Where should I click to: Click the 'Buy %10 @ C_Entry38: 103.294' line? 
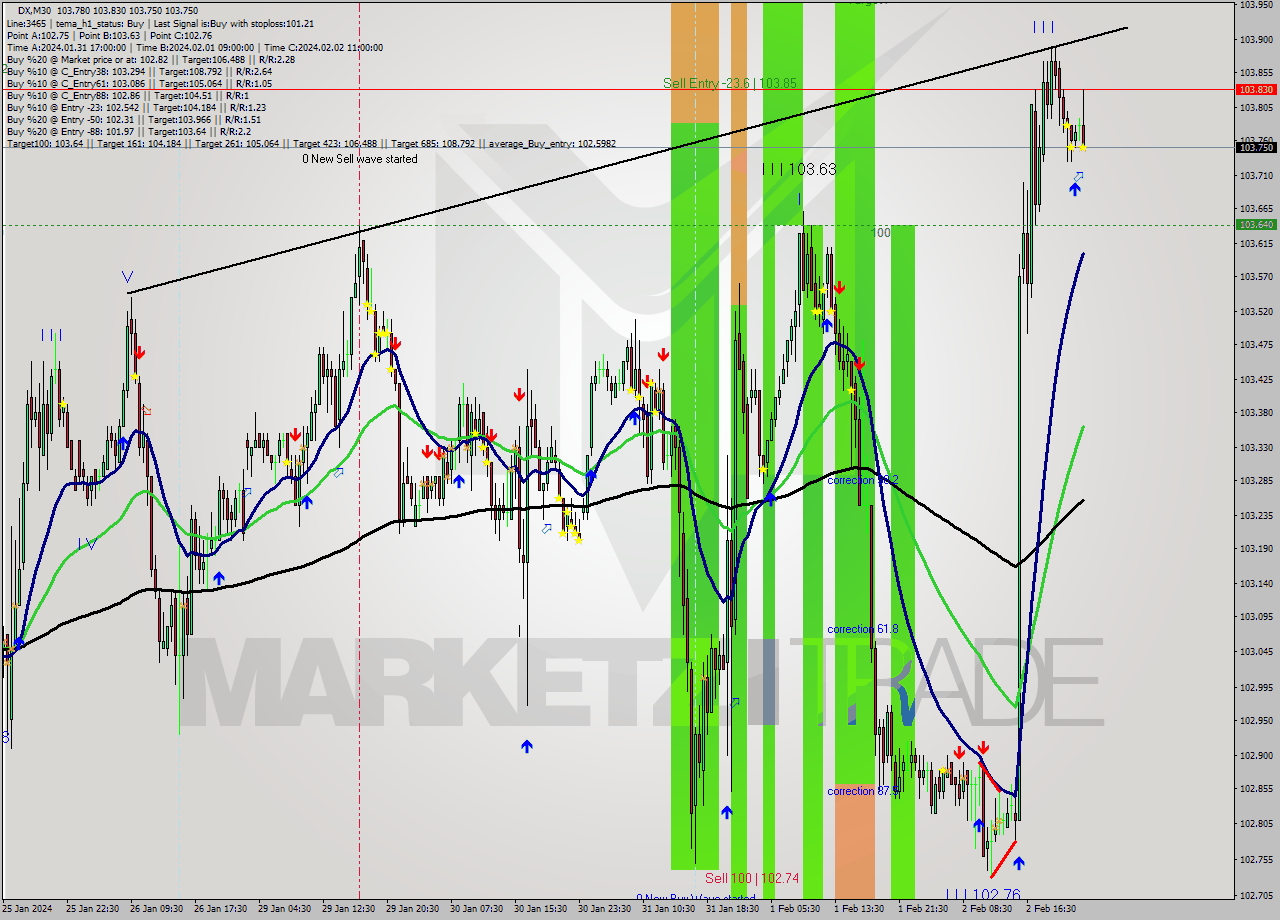pyautogui.click(x=138, y=71)
